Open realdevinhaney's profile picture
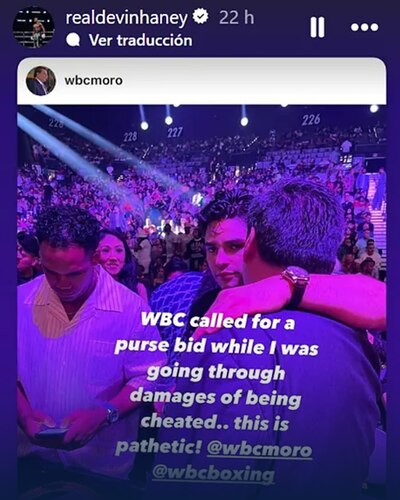 pos(33,27)
